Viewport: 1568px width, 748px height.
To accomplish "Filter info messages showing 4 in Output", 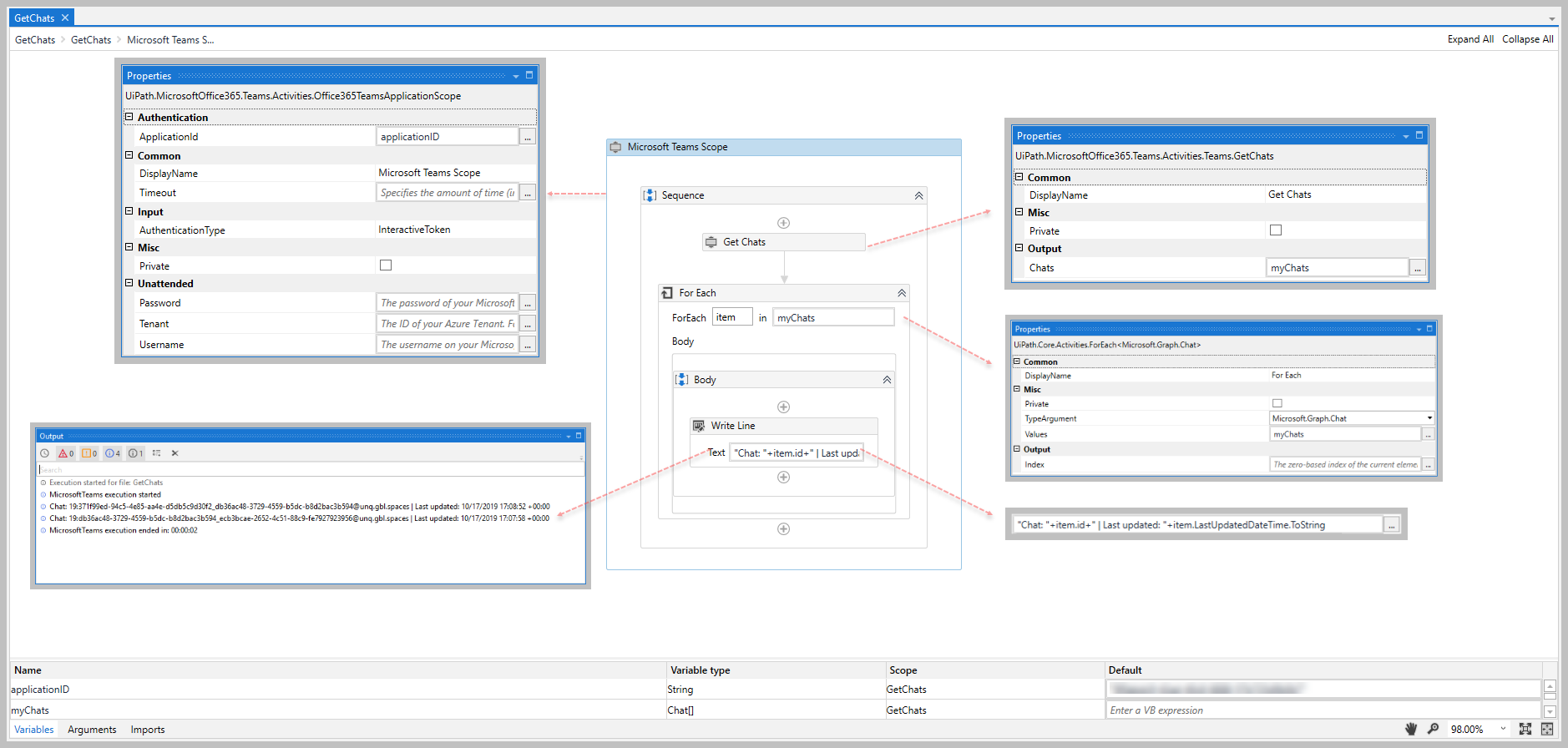I will coord(113,453).
